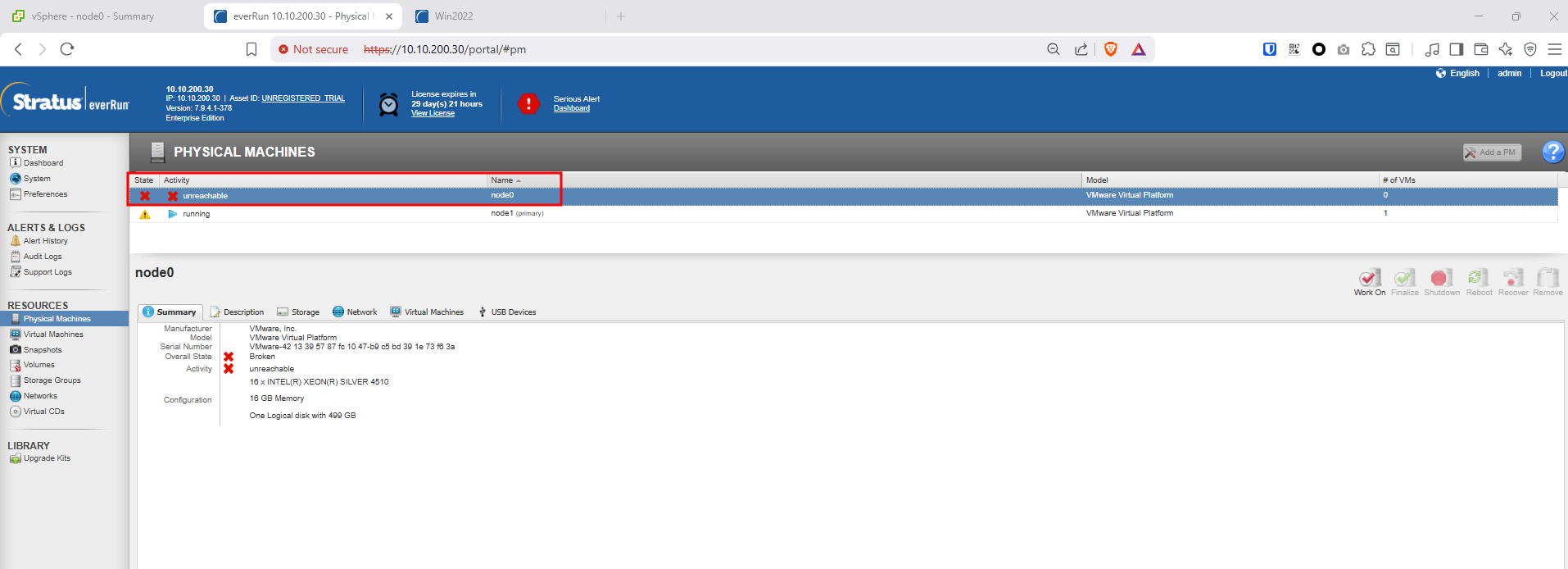Click the Add a PM button
The width and height of the screenshot is (1568, 569).
[x=1492, y=152]
